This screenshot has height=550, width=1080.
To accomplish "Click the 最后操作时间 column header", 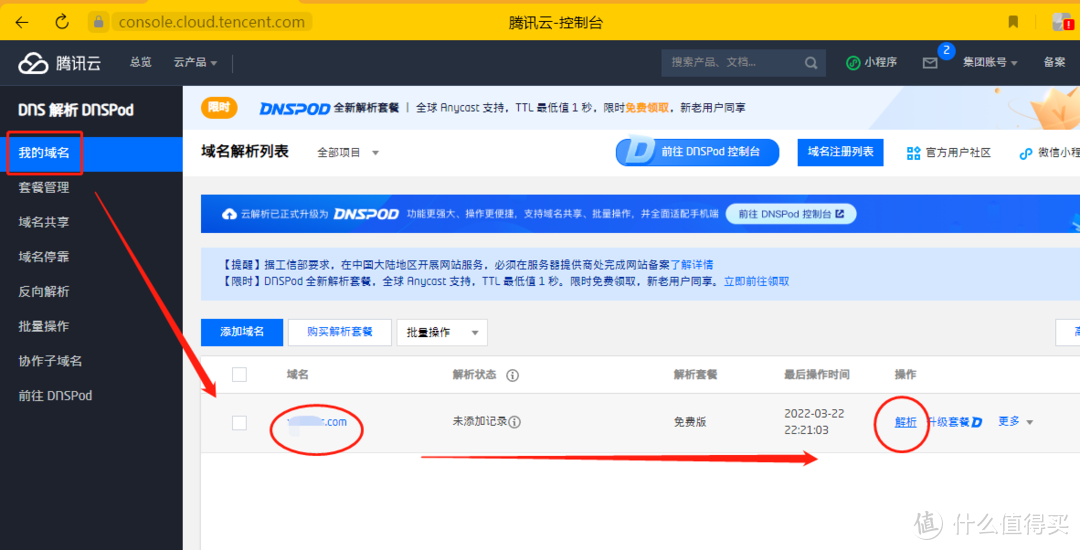I will tap(816, 374).
